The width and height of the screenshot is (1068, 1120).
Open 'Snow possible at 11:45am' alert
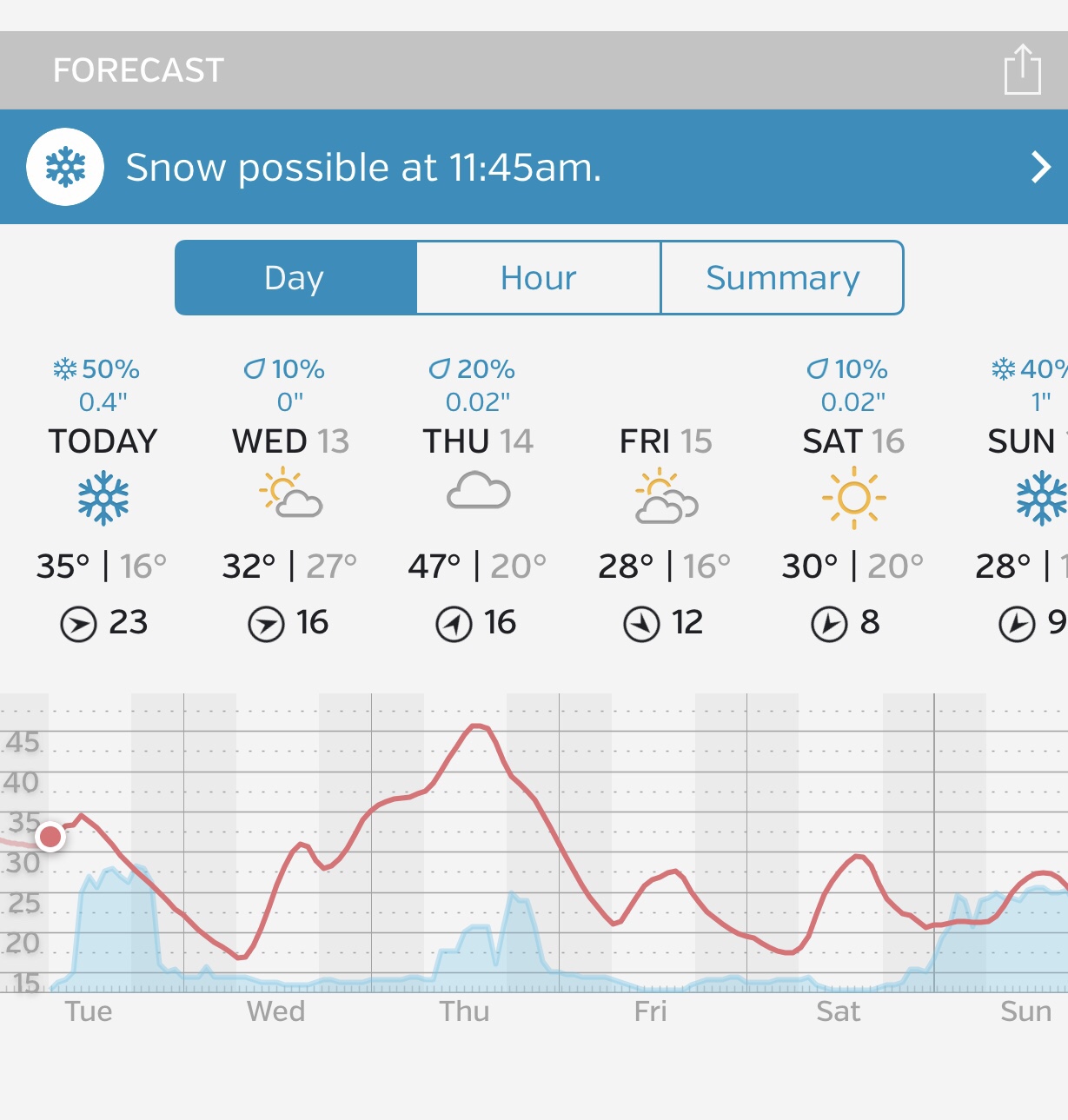pos(363,167)
